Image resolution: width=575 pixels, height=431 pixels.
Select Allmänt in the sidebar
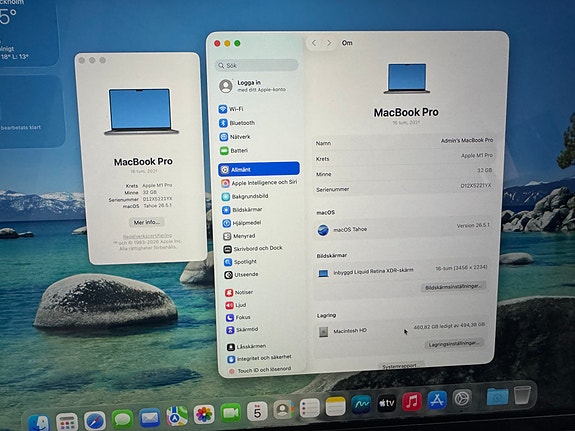(259, 169)
